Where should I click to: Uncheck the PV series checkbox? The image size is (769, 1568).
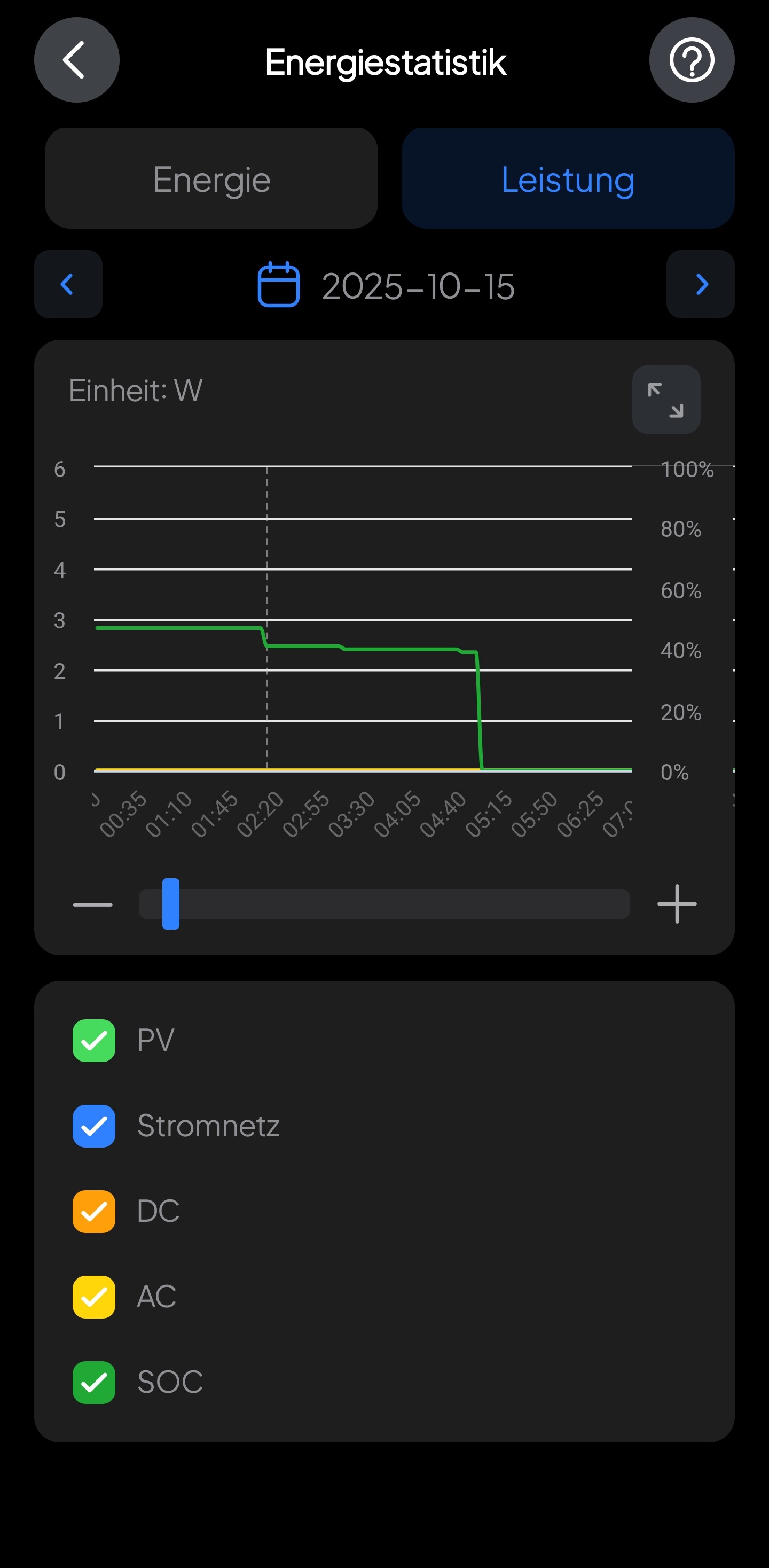[x=95, y=1041]
